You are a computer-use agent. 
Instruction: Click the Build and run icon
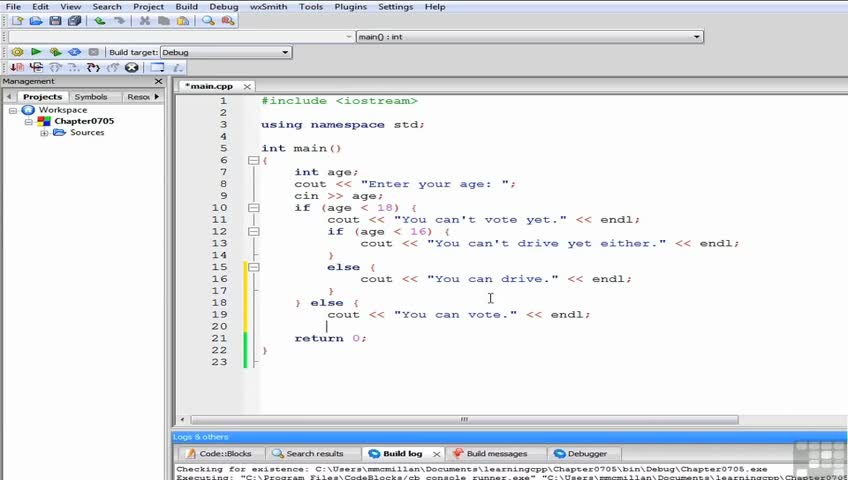55,52
